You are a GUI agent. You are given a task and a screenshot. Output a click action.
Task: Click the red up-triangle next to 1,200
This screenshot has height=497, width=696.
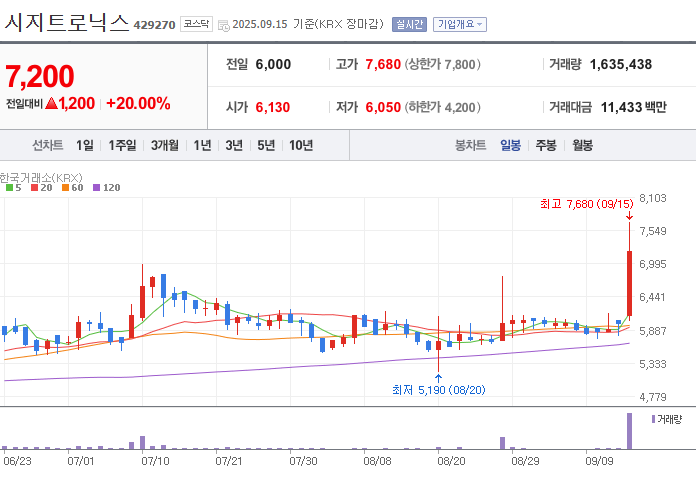pyautogui.click(x=51, y=103)
